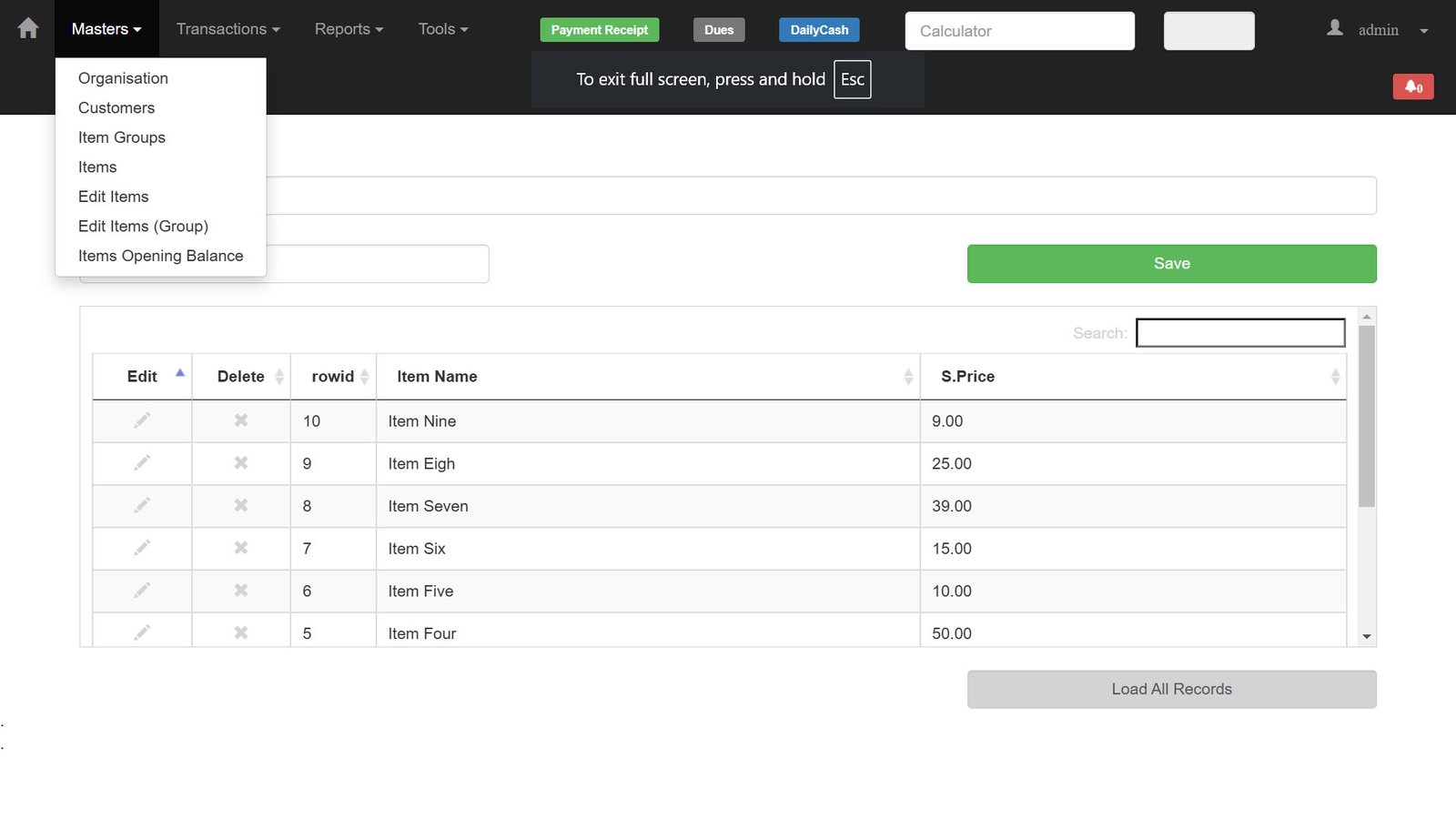Sort table by Item Name column
1456x819 pixels.
click(648, 377)
